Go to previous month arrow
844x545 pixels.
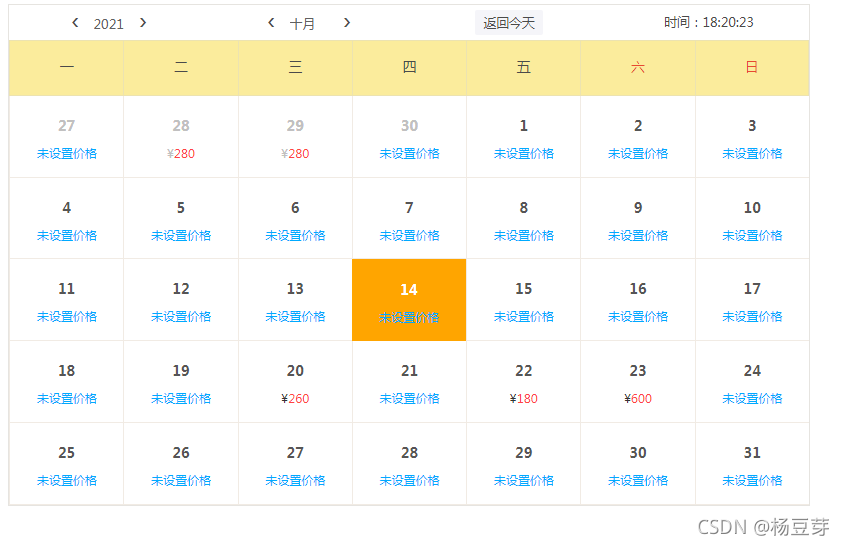(x=271, y=23)
